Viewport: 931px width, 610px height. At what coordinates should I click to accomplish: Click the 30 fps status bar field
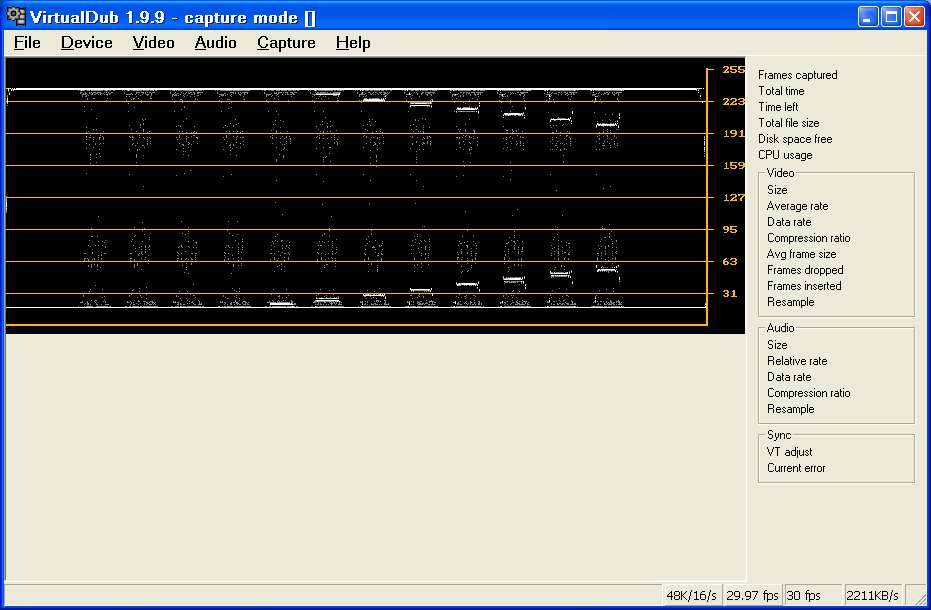click(813, 596)
